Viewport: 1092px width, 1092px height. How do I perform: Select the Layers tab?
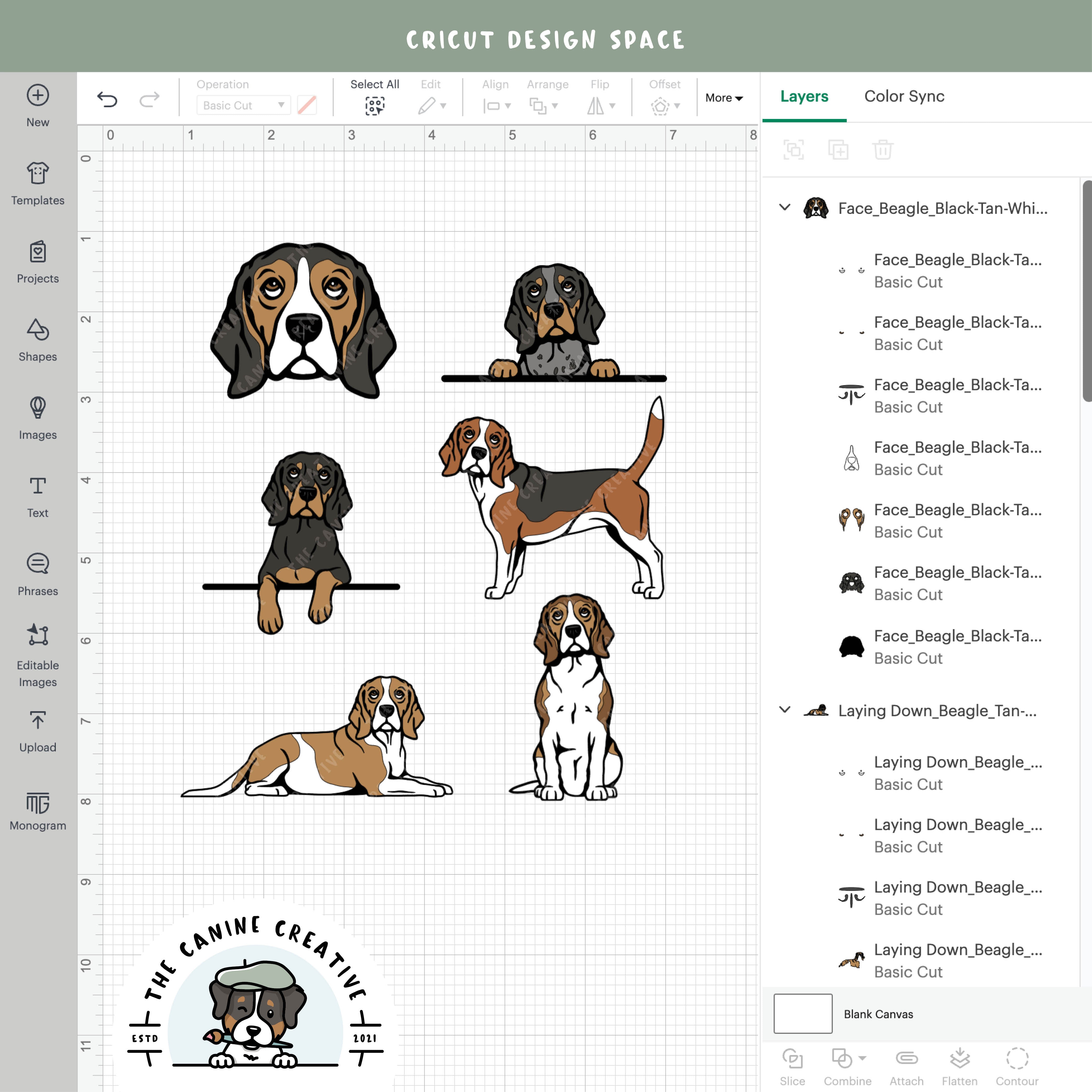(x=804, y=96)
